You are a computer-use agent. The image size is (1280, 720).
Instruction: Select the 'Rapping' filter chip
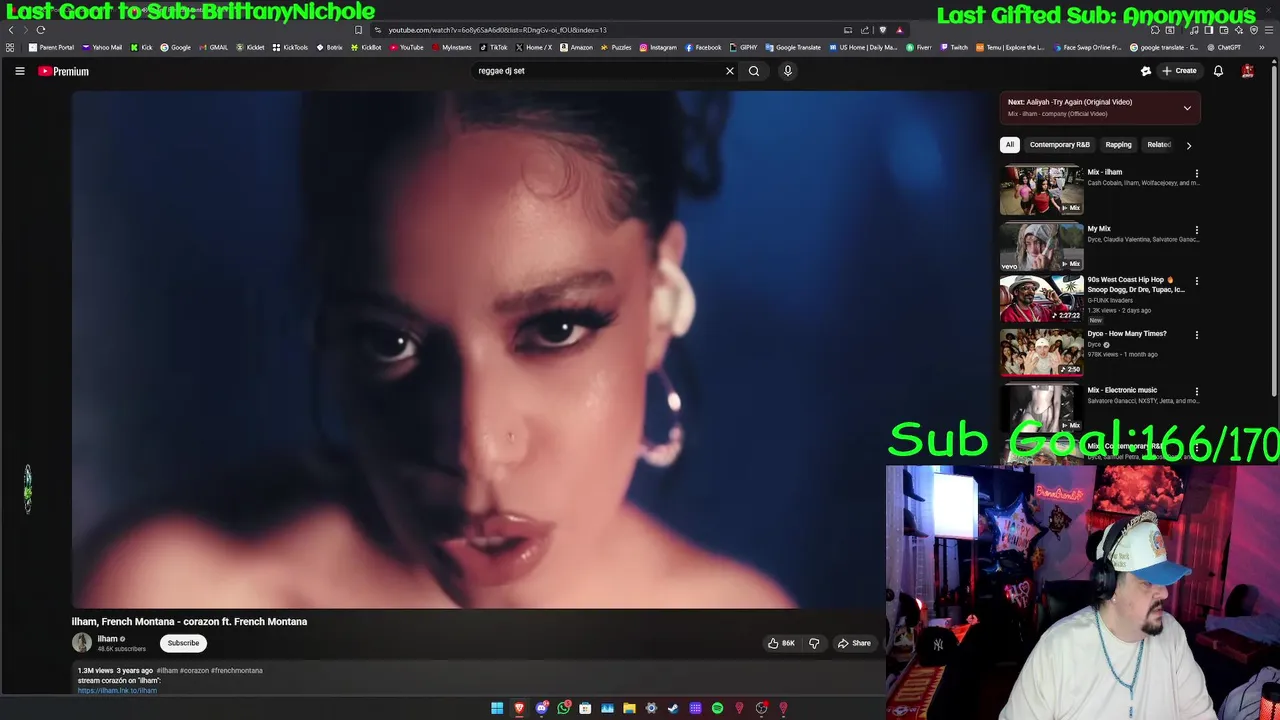tap(1119, 145)
